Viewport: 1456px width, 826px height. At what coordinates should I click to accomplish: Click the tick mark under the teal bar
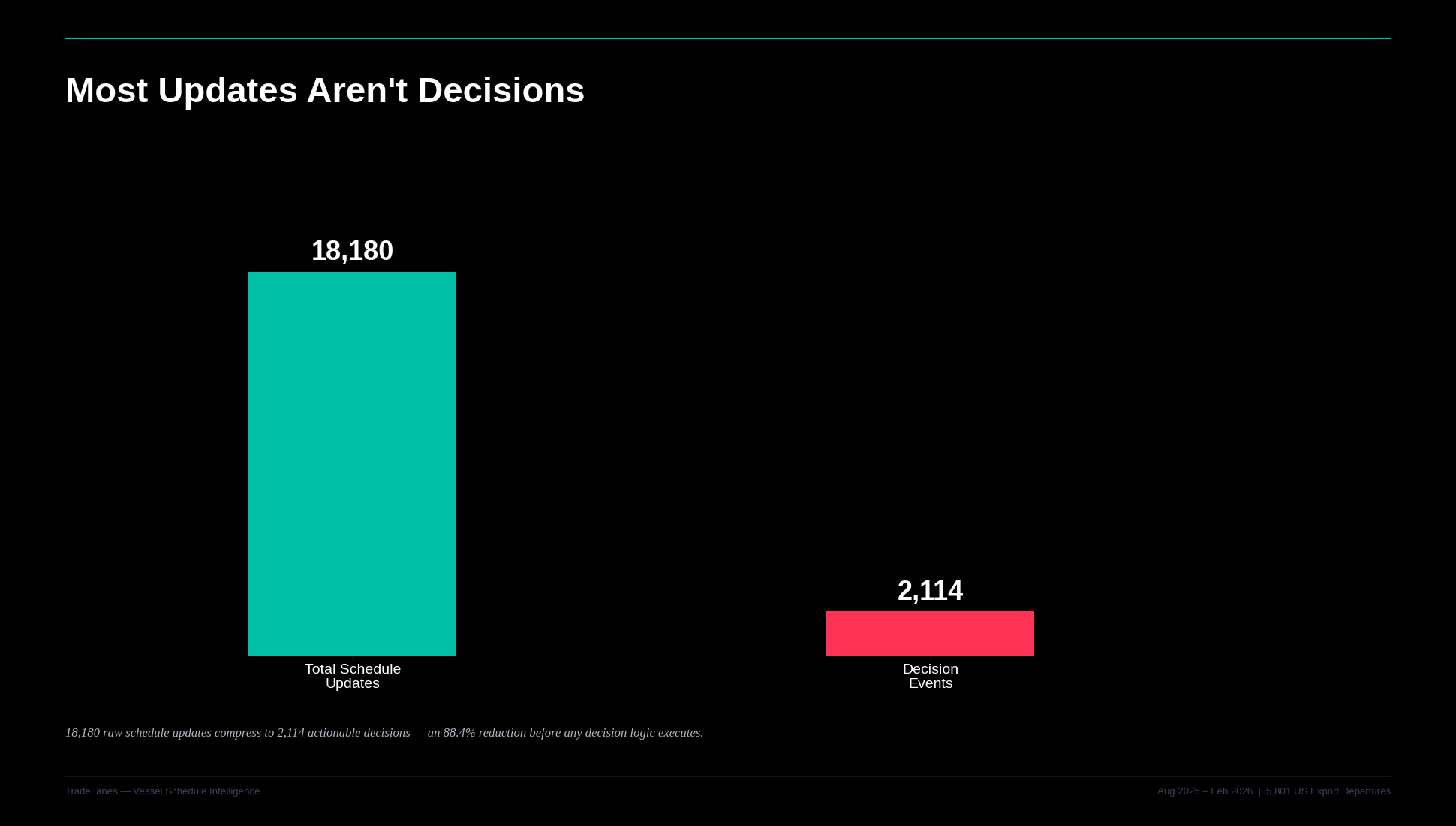353,659
